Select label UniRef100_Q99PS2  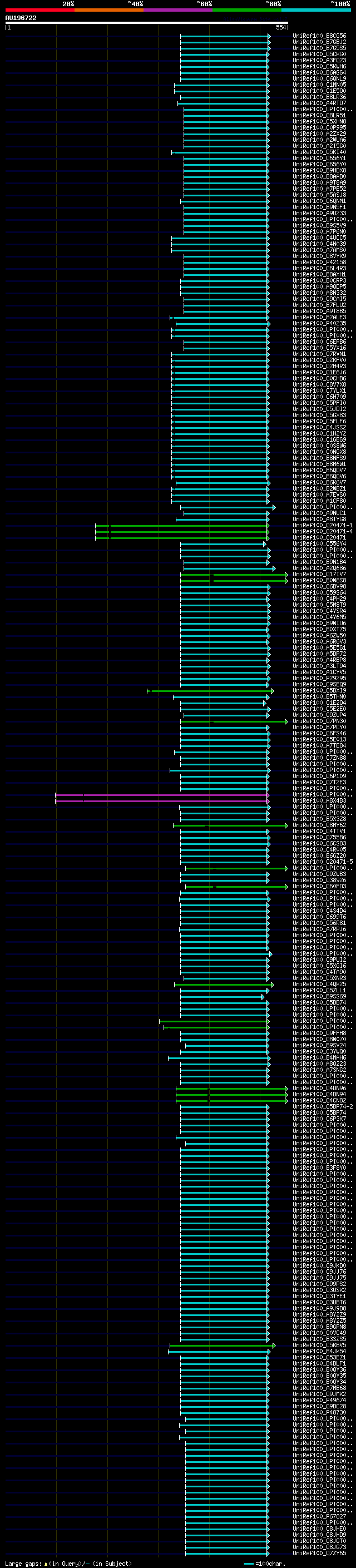click(319, 1283)
